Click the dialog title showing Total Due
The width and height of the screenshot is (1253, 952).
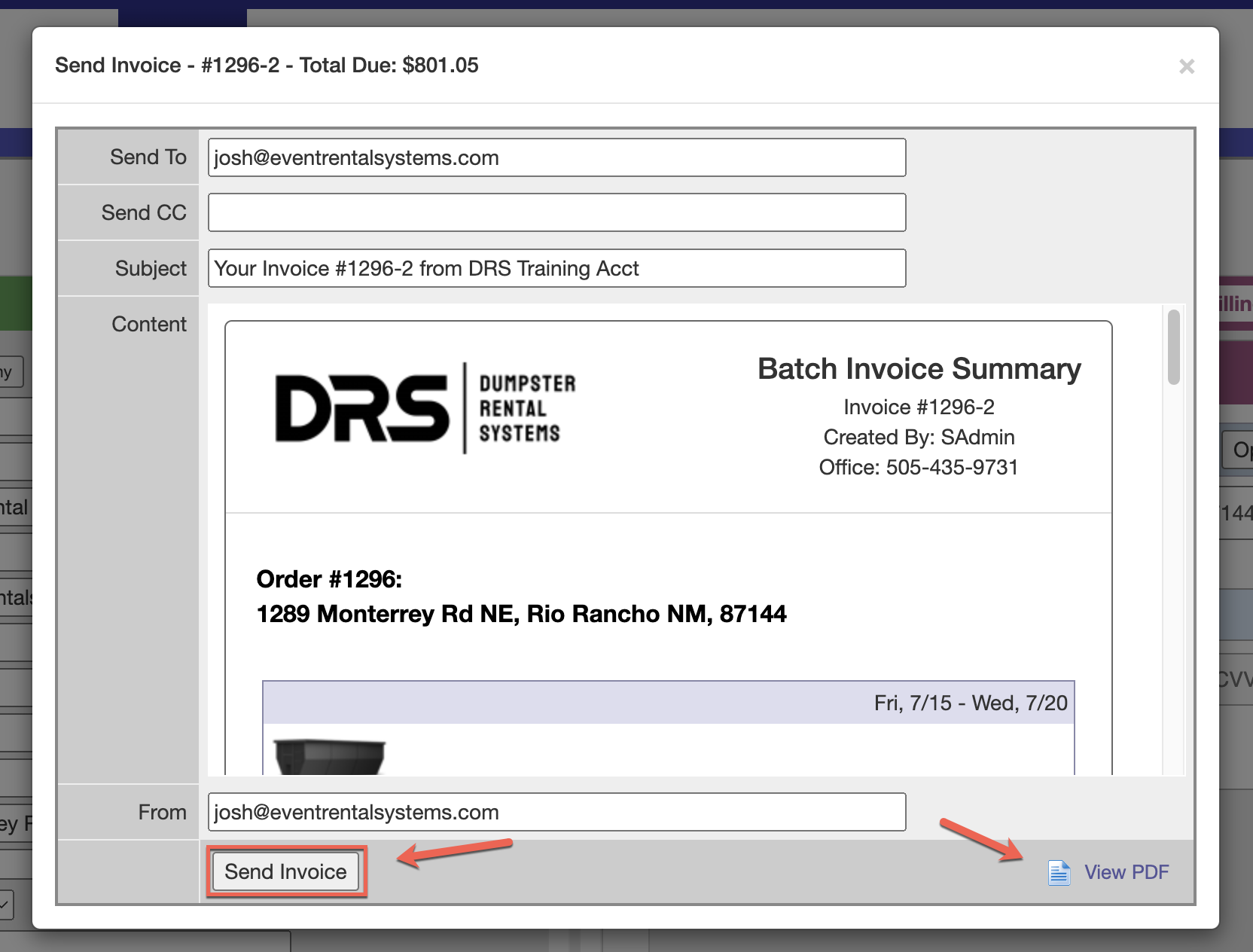tap(267, 66)
